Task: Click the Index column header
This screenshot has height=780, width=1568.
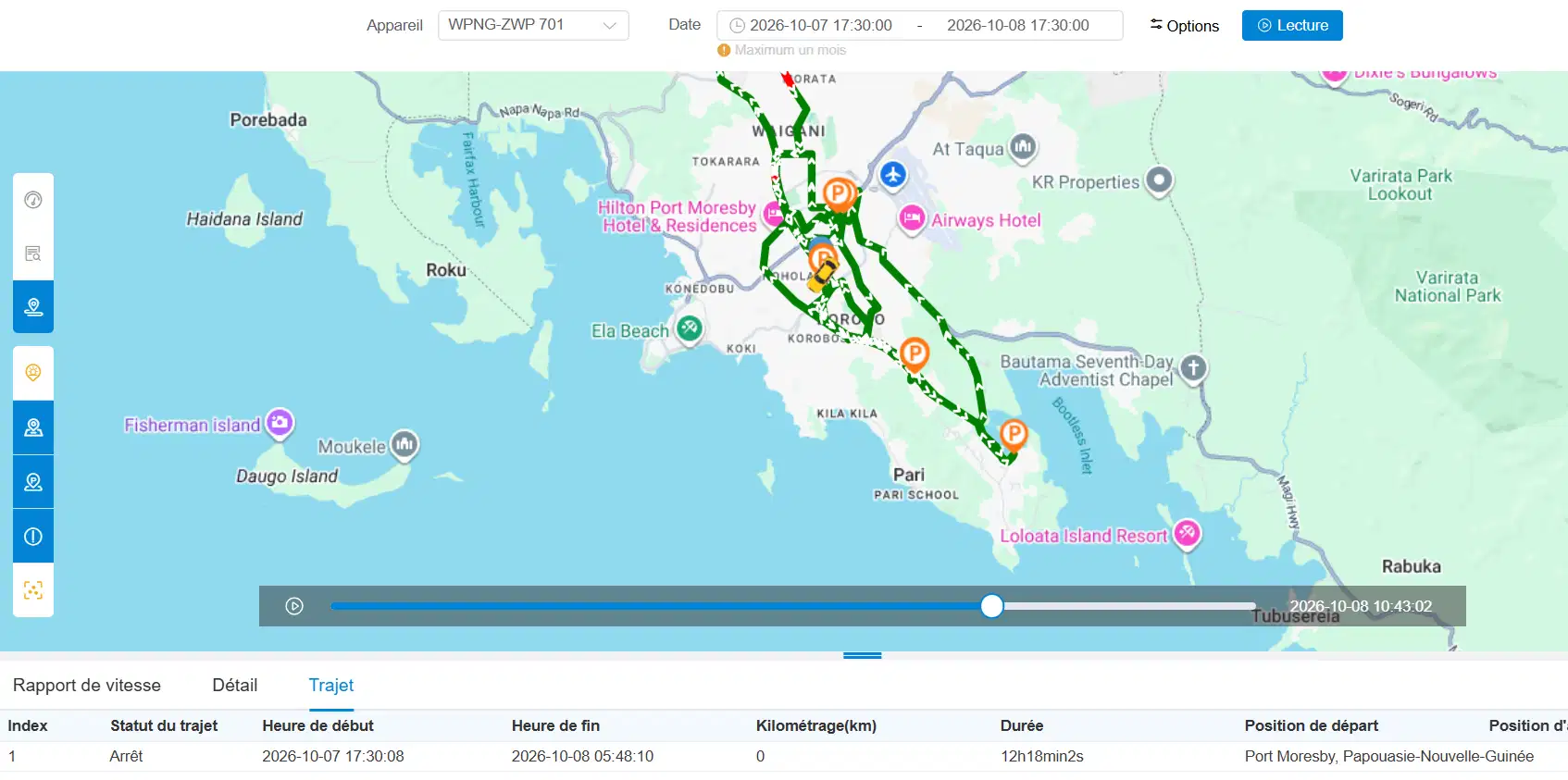Action: tap(28, 725)
